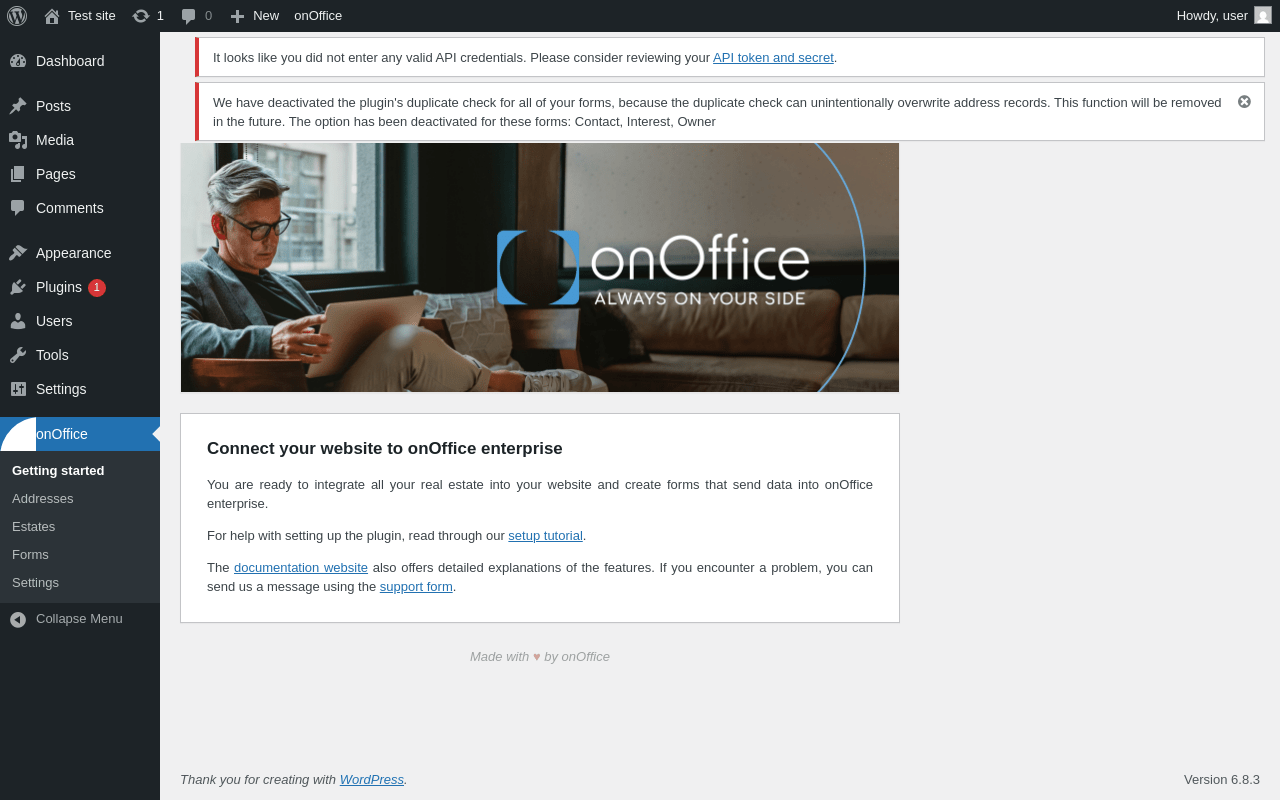Go to the Estates submenu
1280x800 pixels.
(x=34, y=527)
